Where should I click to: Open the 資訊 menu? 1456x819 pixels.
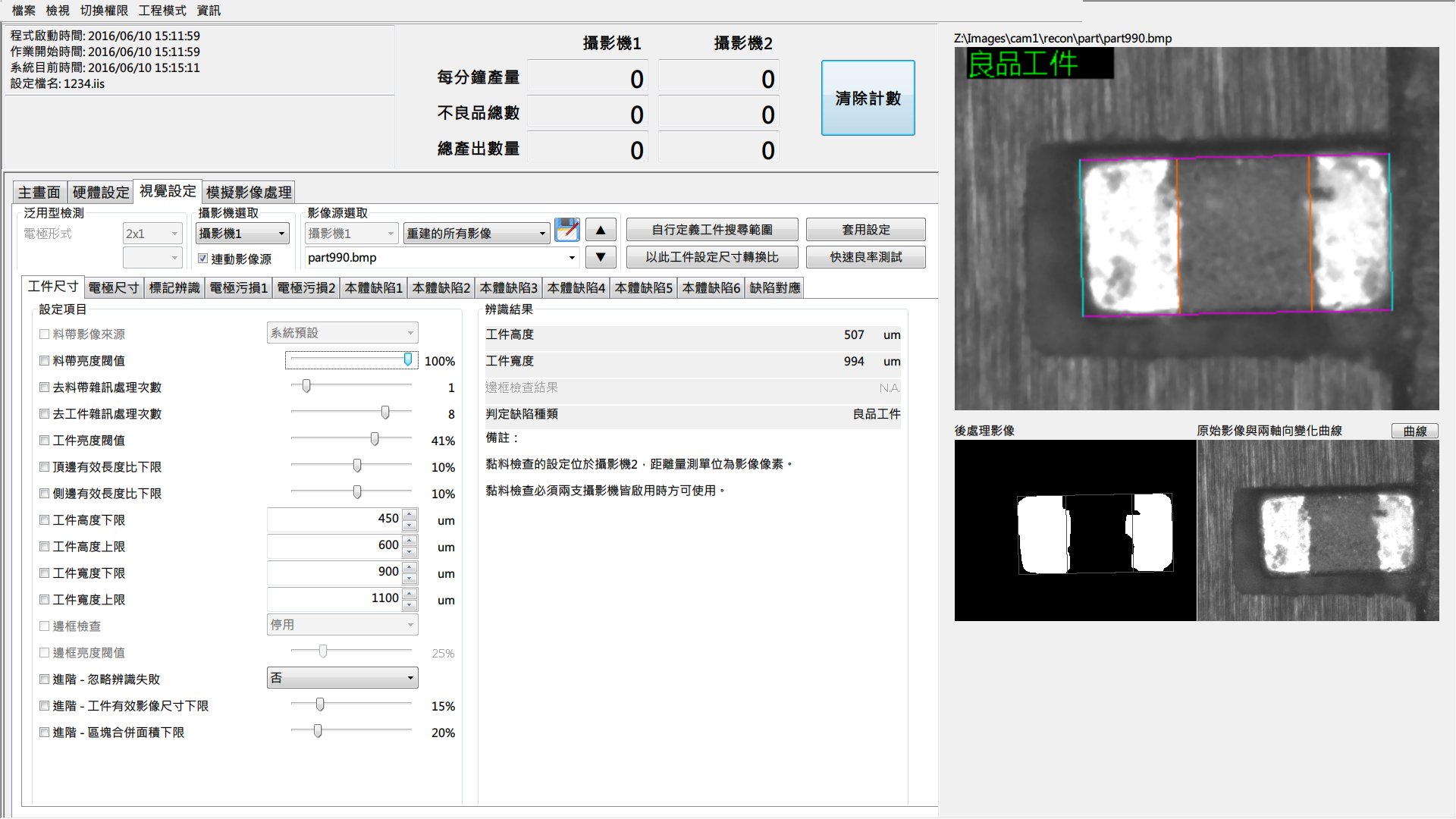[209, 11]
